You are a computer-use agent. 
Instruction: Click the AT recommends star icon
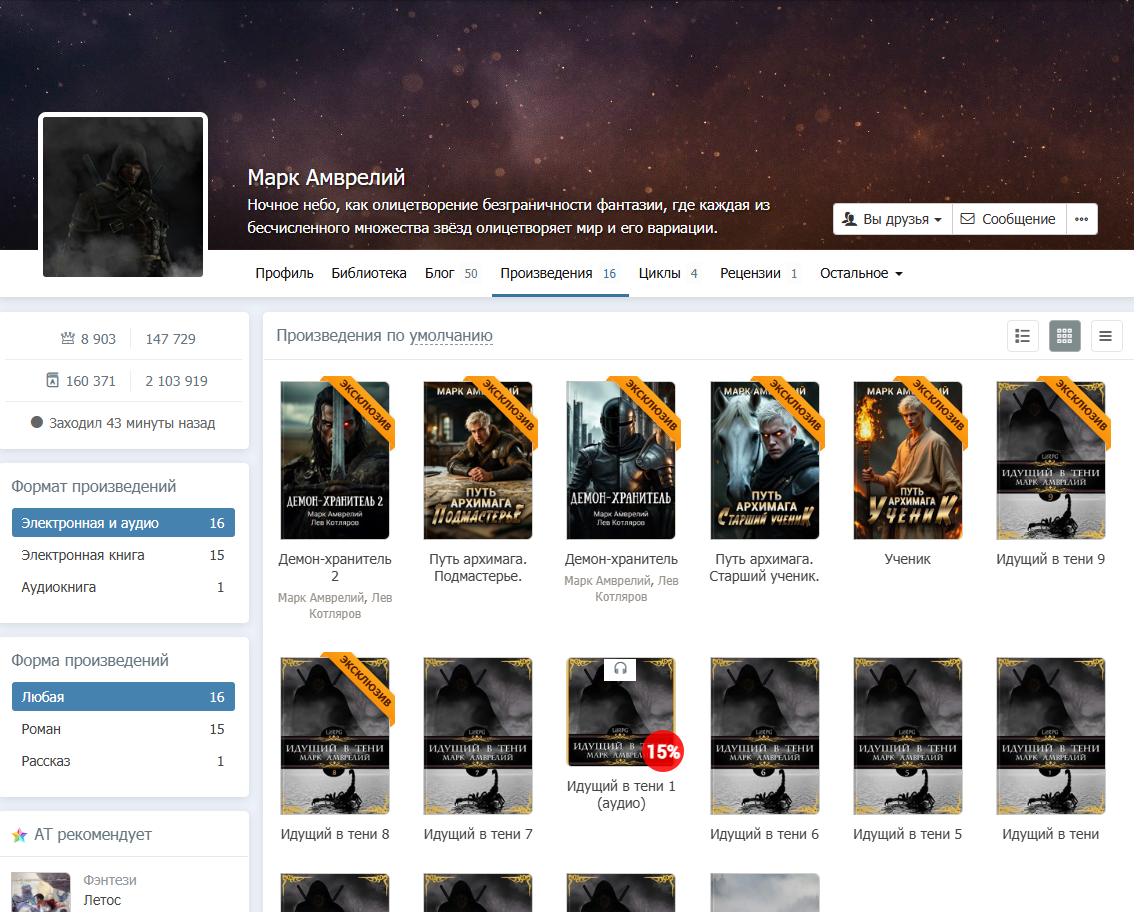(19, 835)
